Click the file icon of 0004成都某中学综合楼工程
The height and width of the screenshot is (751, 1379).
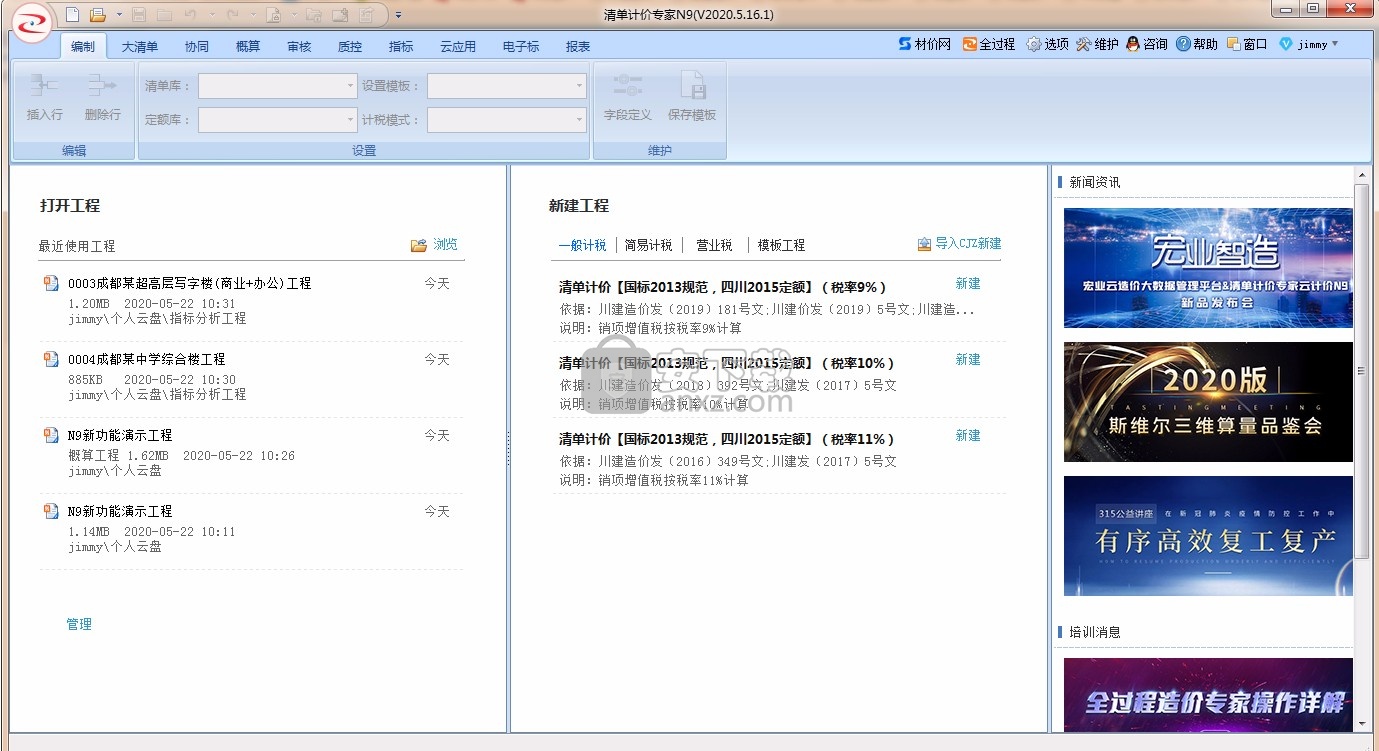pyautogui.click(x=51, y=359)
